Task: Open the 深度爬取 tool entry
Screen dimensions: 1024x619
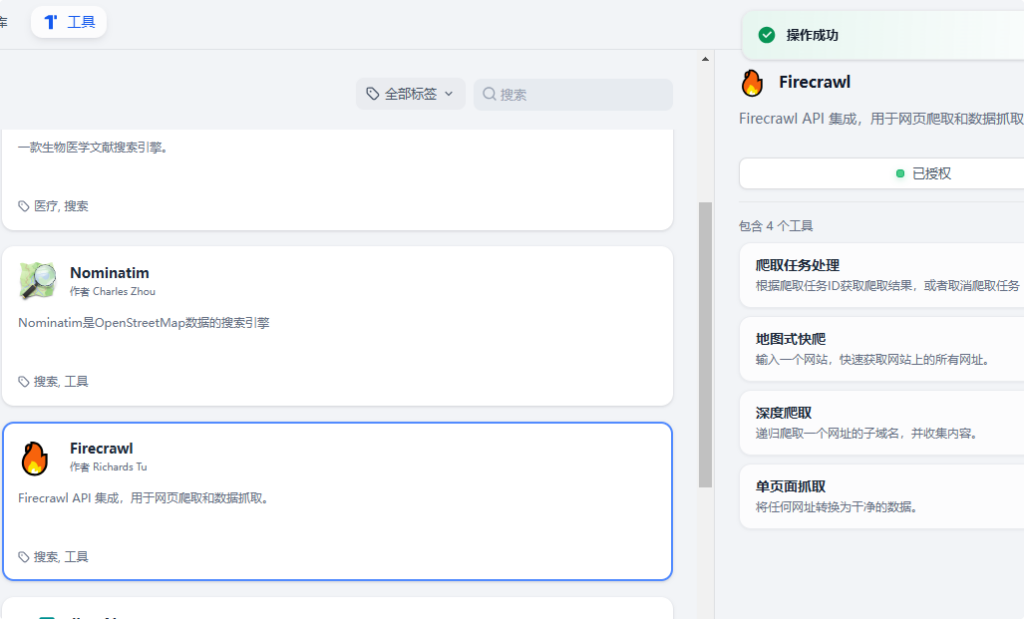Action: 881,422
